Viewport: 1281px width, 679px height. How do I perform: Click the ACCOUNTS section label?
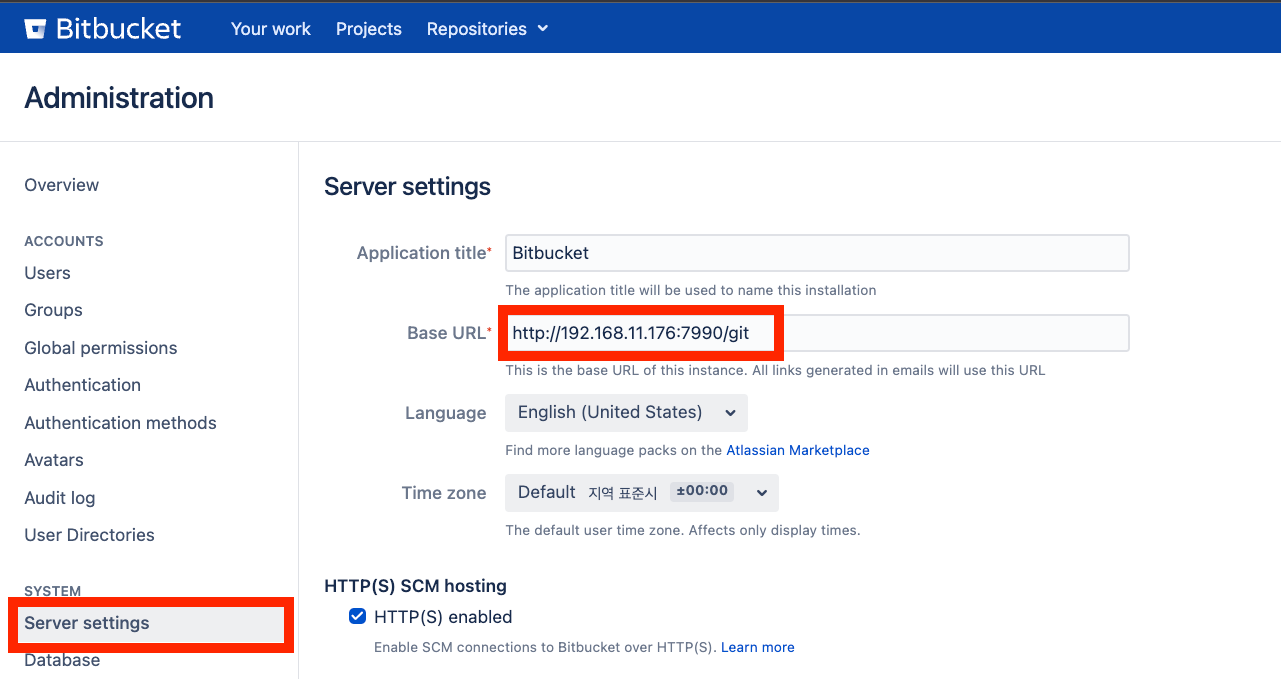tap(64, 241)
